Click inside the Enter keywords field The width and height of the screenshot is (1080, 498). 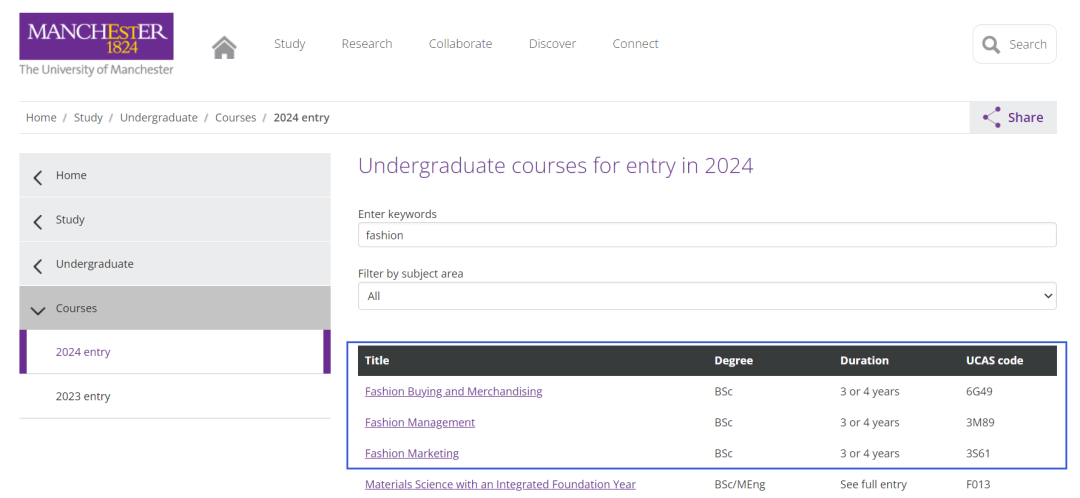point(707,235)
